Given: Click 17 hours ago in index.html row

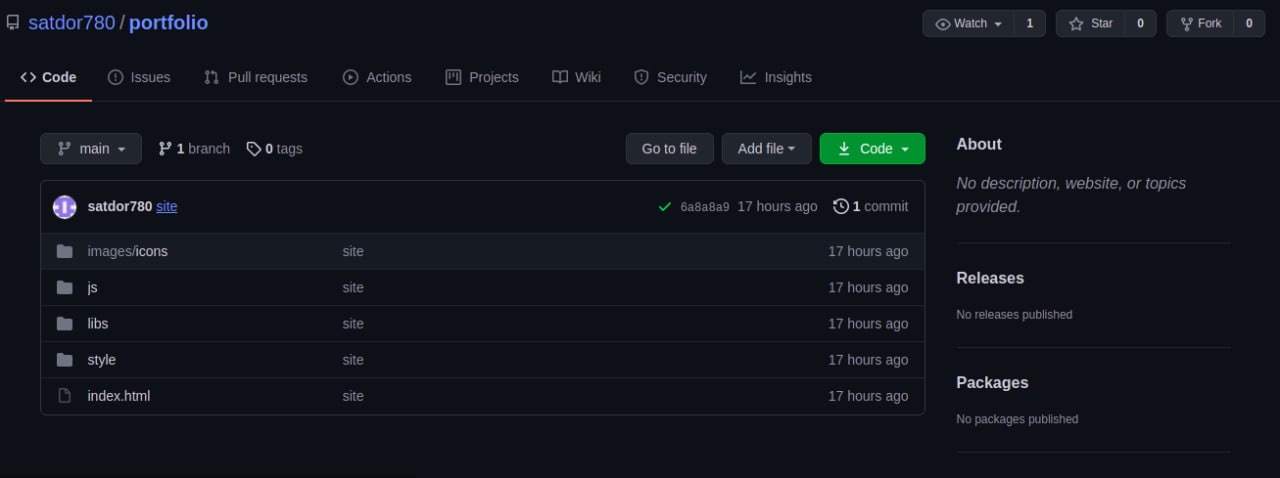Looking at the screenshot, I should 868,395.
